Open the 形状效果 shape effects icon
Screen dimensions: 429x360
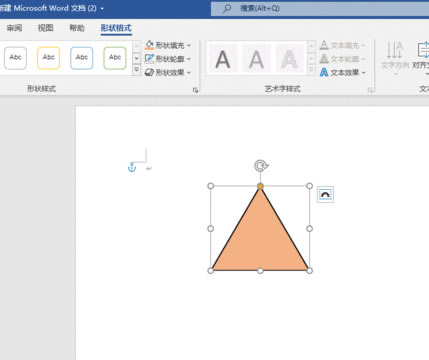(x=149, y=72)
